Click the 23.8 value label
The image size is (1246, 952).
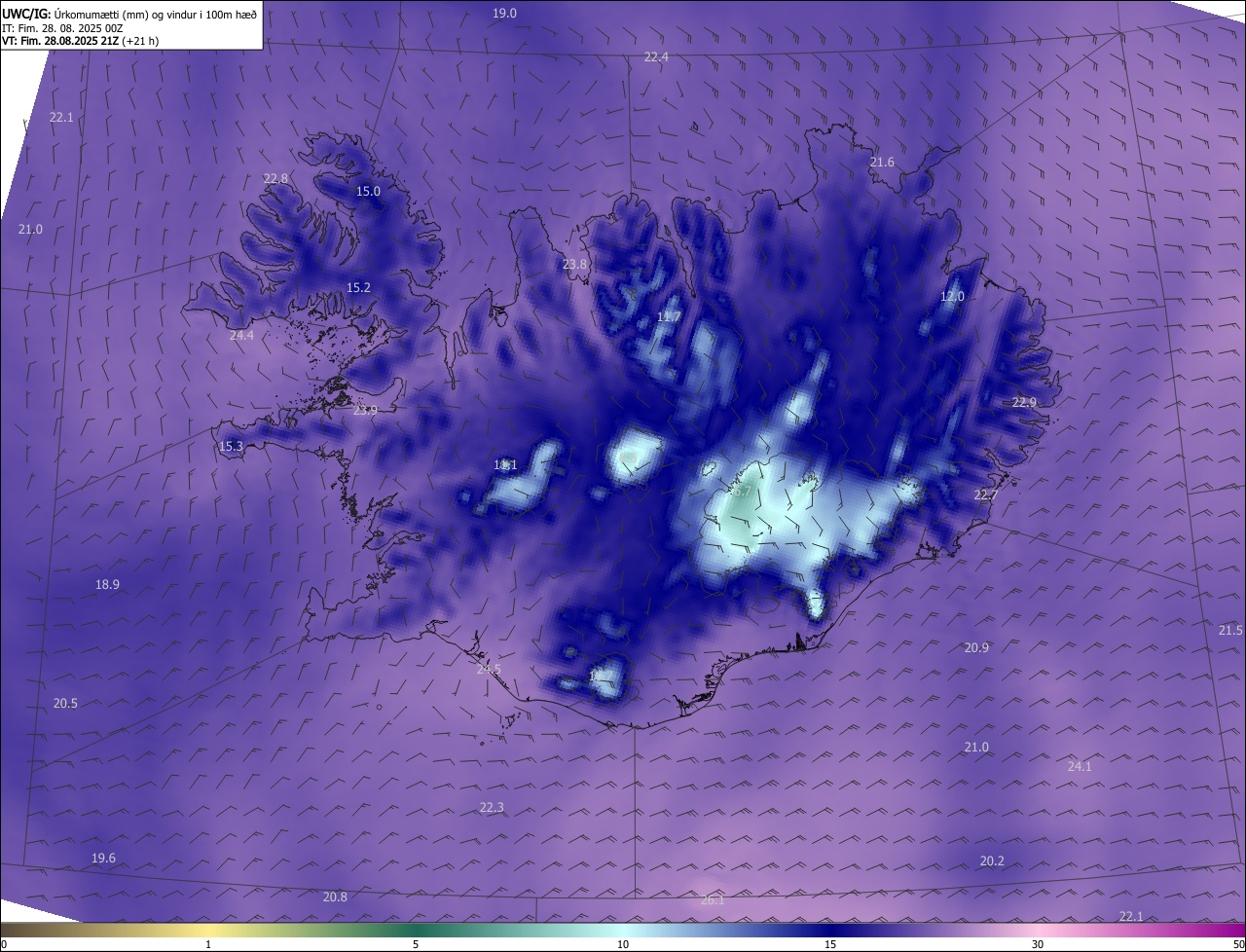[x=575, y=264]
